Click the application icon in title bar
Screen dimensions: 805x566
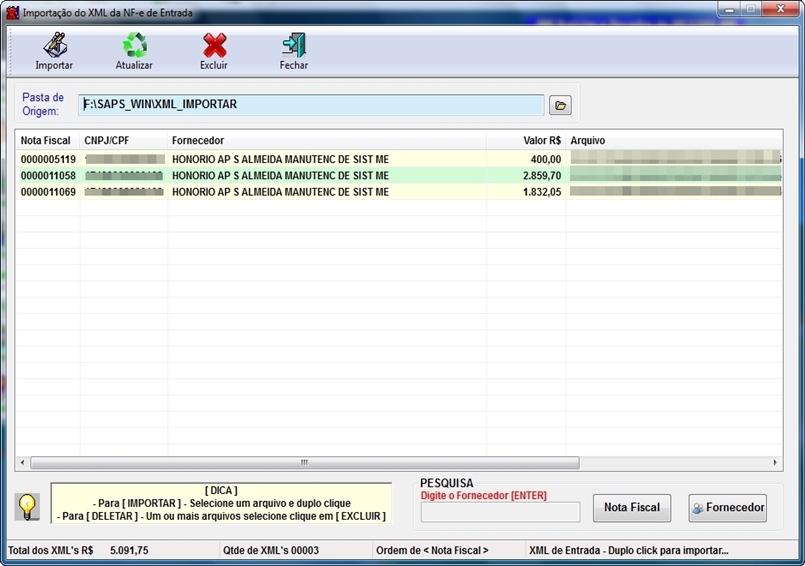click(x=13, y=13)
